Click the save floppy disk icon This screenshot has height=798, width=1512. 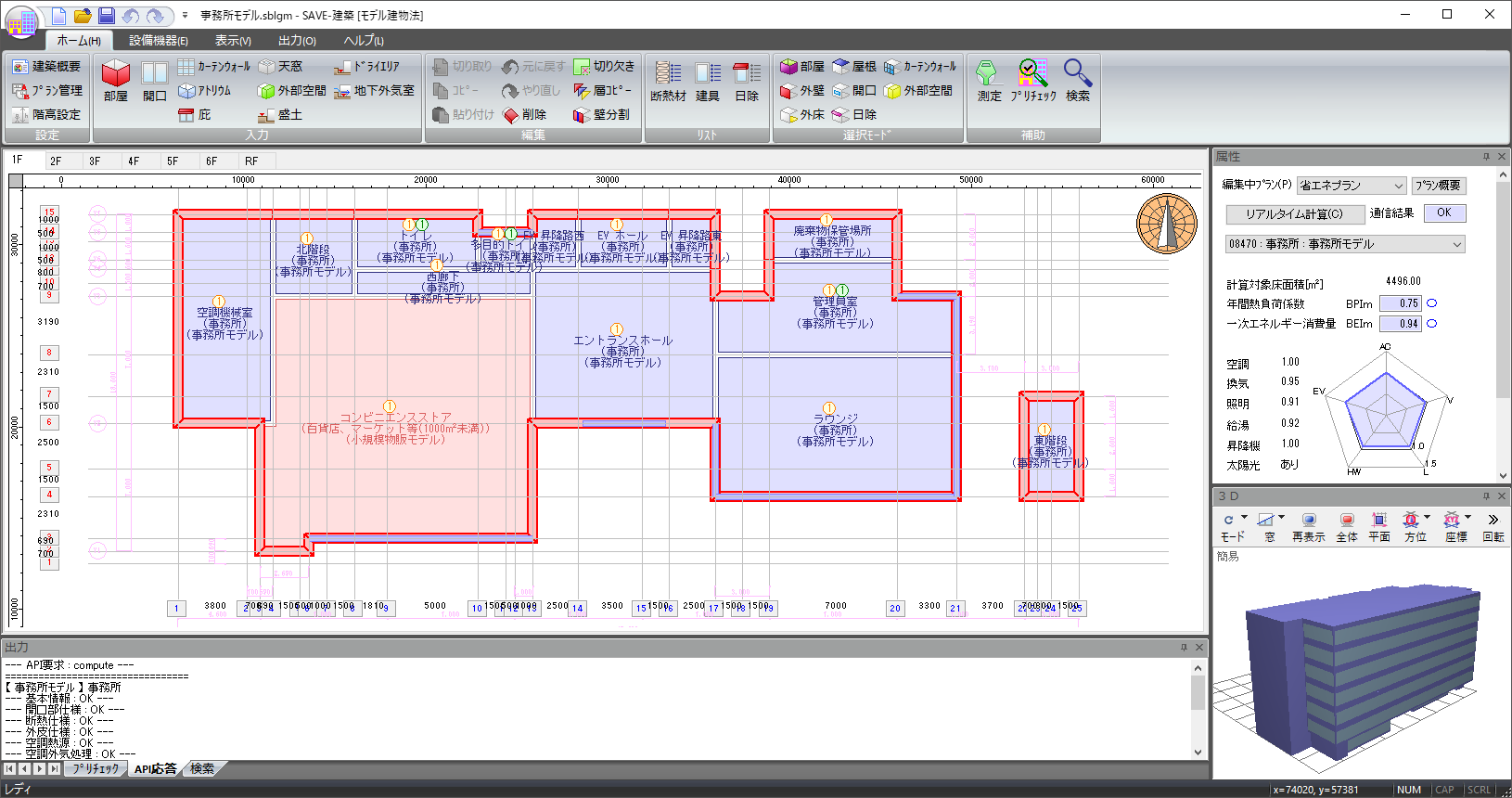point(107,16)
